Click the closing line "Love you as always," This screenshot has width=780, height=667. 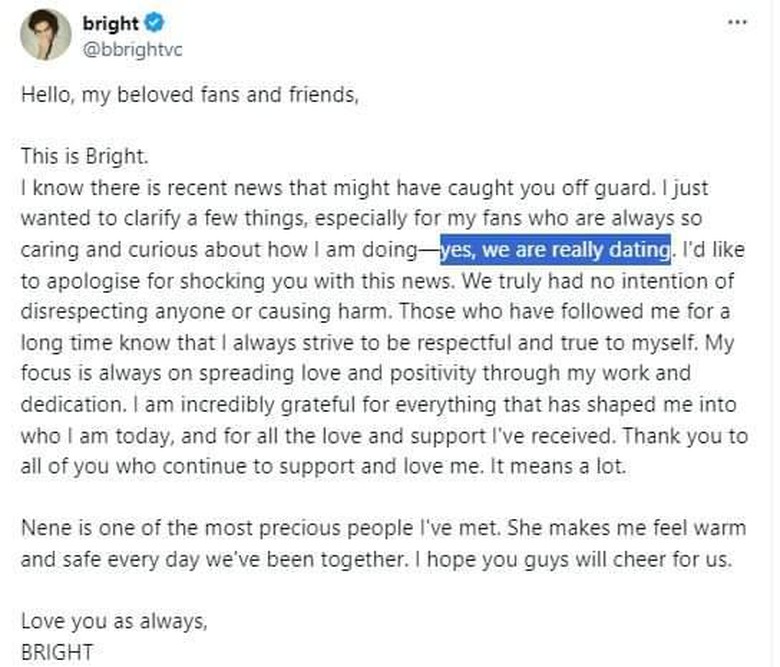(x=114, y=621)
